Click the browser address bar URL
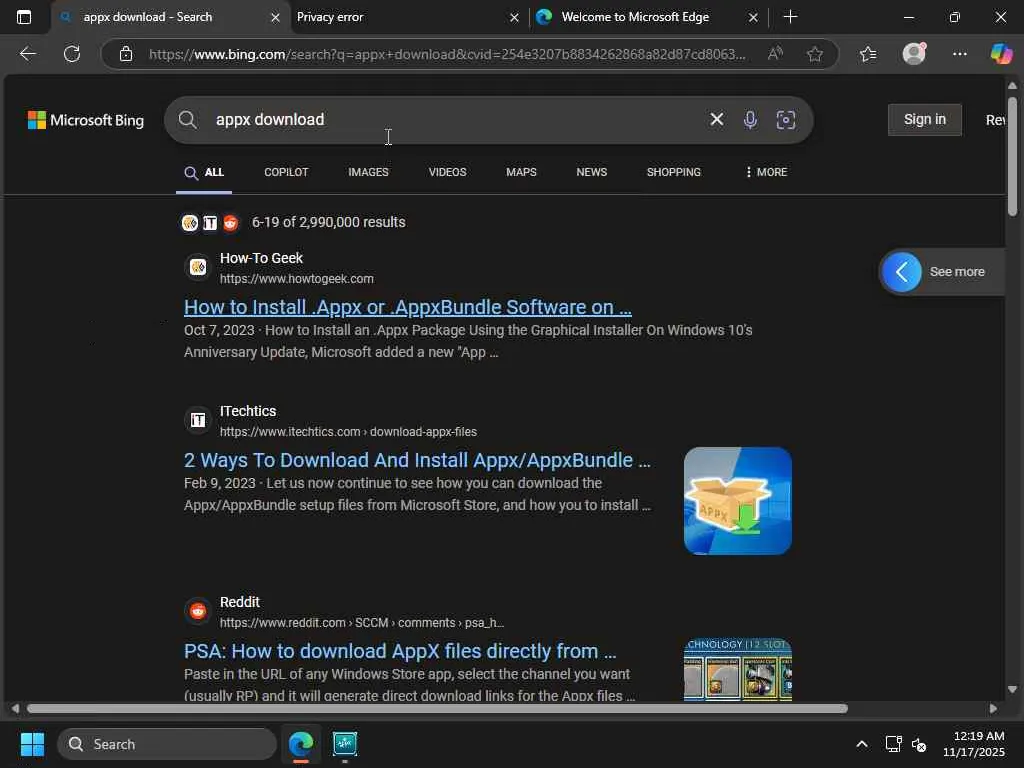The image size is (1024, 768). point(447,54)
